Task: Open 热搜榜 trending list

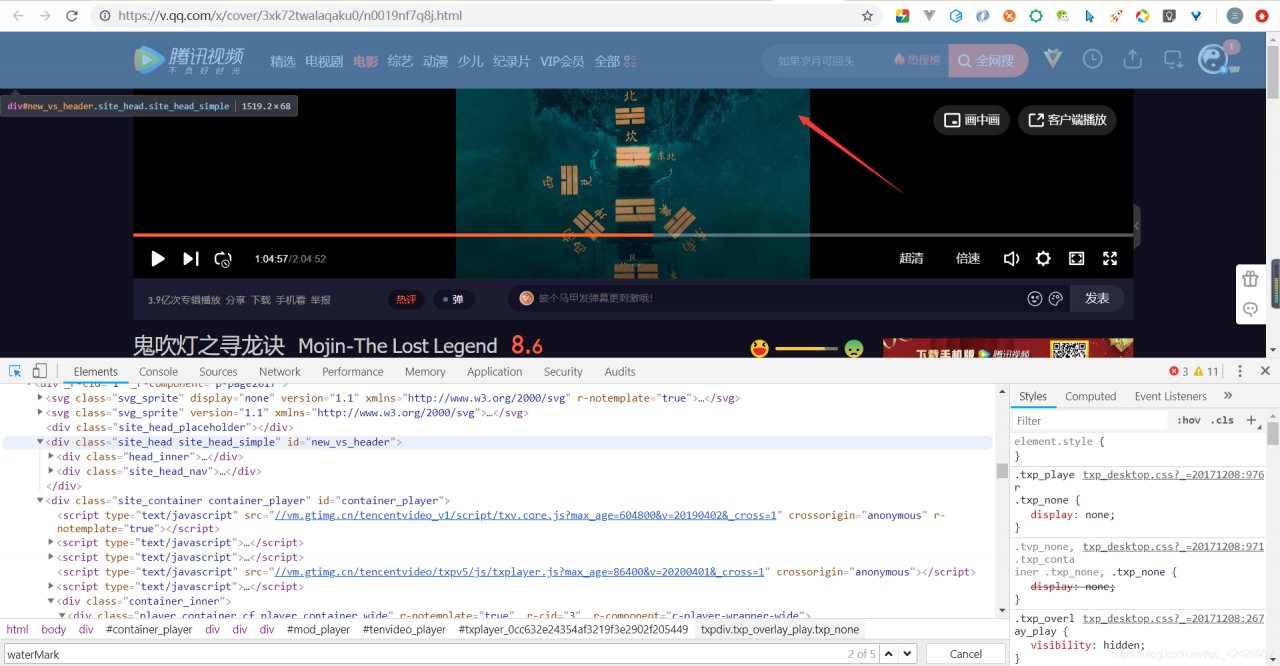Action: pyautogui.click(x=917, y=60)
